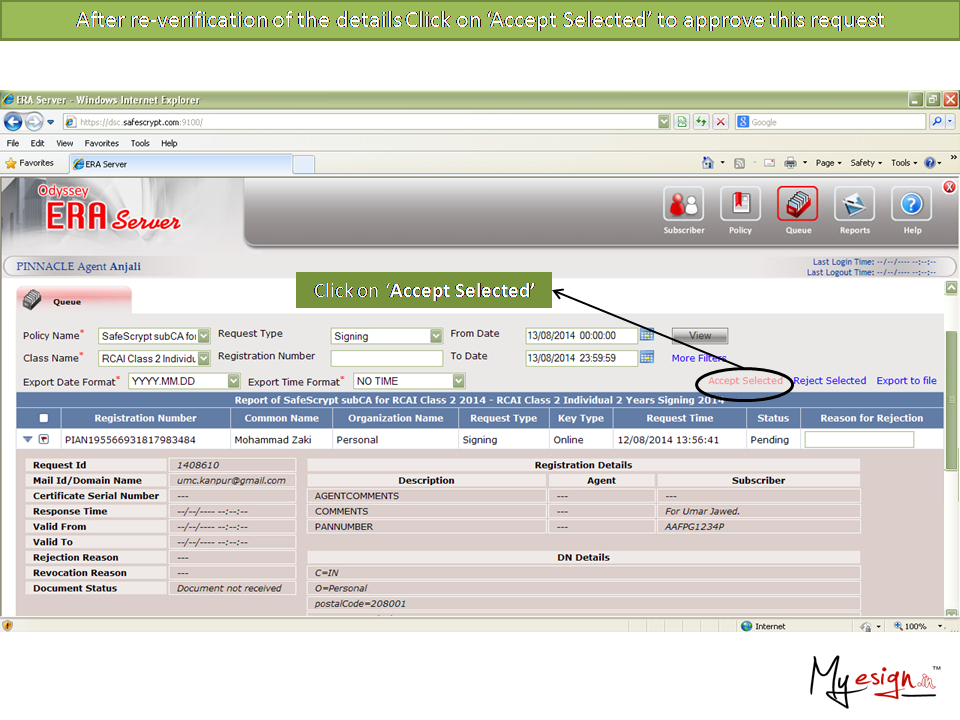Click the browser Back button

(14, 122)
